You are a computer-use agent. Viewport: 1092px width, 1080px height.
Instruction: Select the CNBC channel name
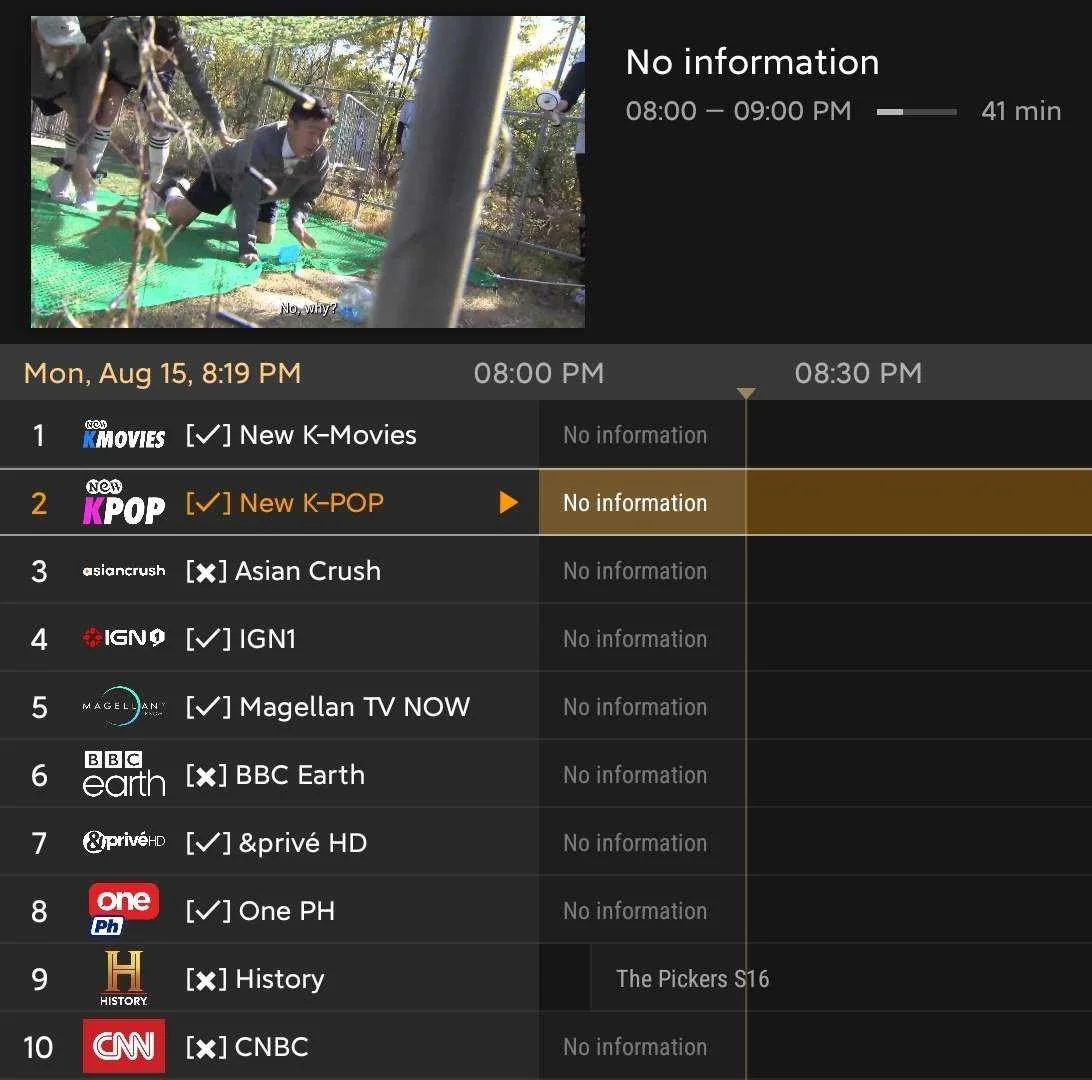coord(272,1047)
